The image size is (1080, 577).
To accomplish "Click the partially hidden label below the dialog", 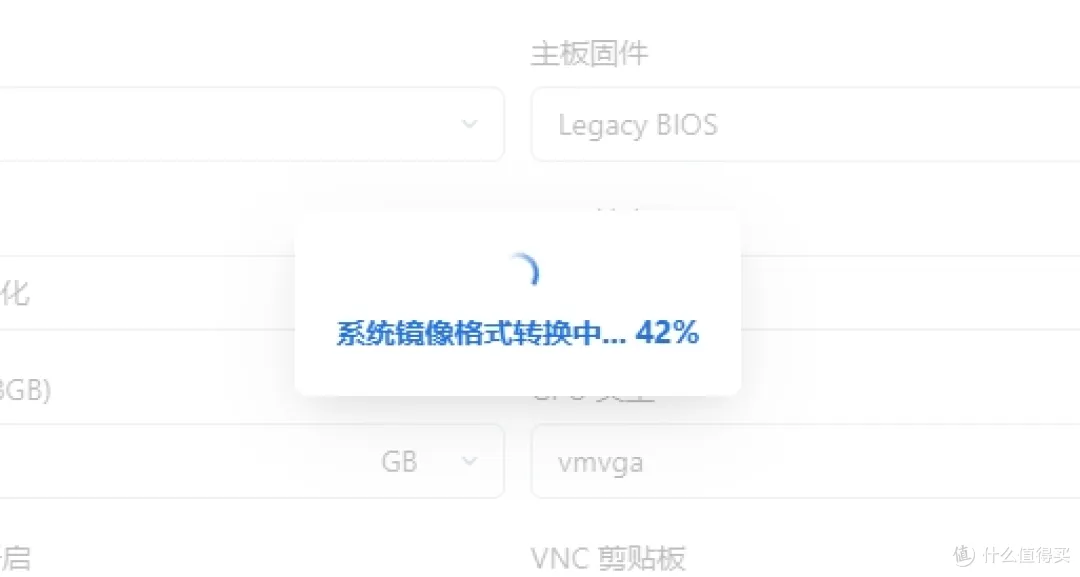I will click(594, 397).
